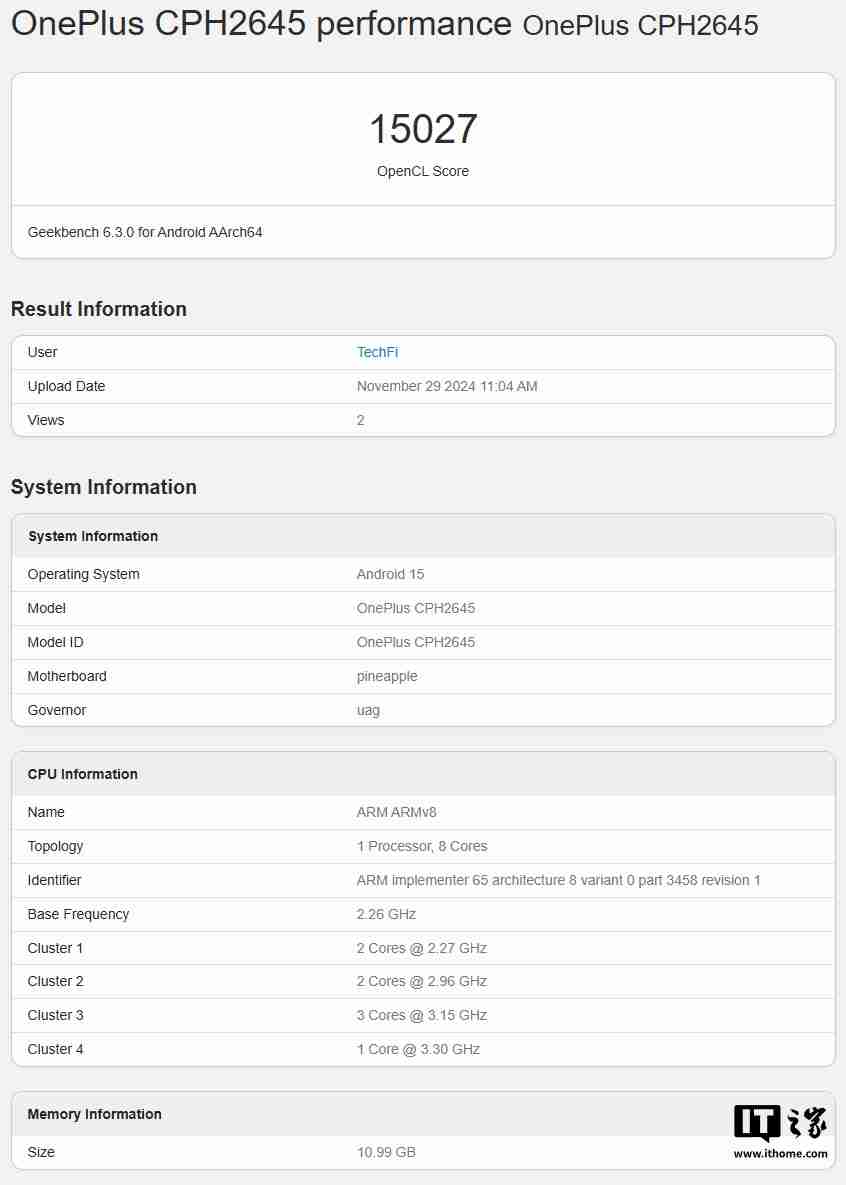Click the System Information panel header
846x1185 pixels.
point(93,536)
